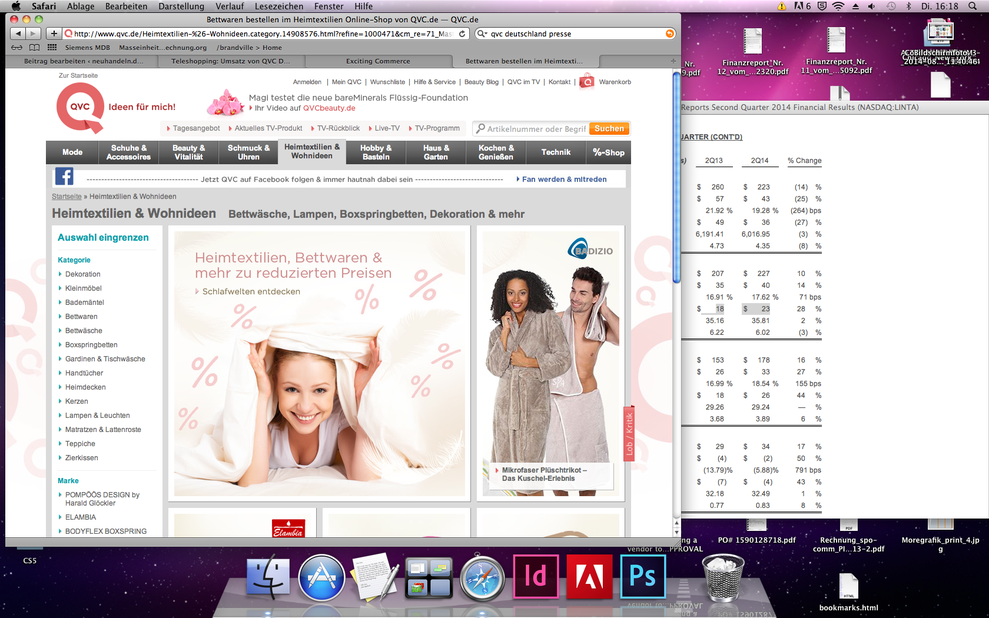This screenshot has width=989, height=618.
Task: Focus the Artikelnummer oder Begriff search field
Action: (x=531, y=129)
